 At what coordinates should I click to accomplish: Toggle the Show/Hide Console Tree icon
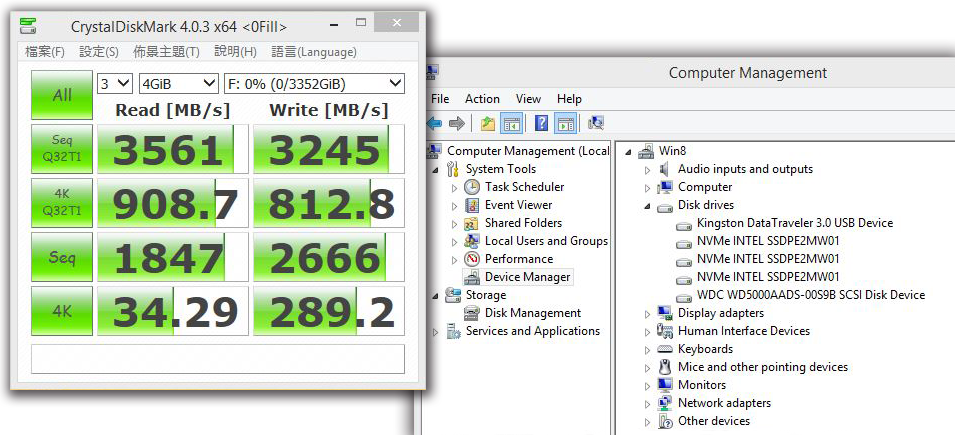click(x=512, y=123)
